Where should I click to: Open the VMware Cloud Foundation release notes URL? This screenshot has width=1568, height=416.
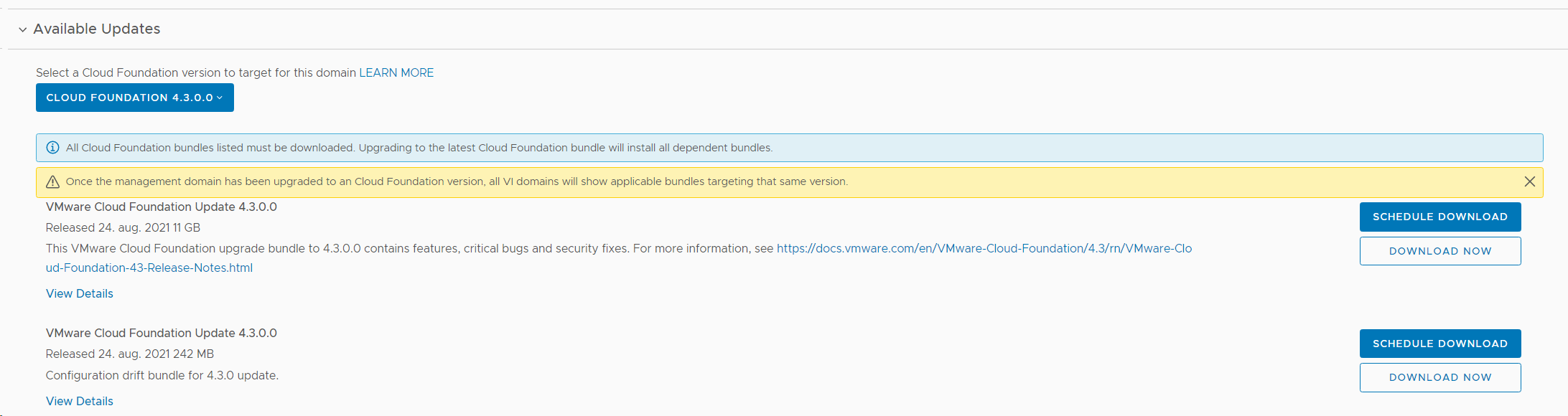[x=984, y=248]
